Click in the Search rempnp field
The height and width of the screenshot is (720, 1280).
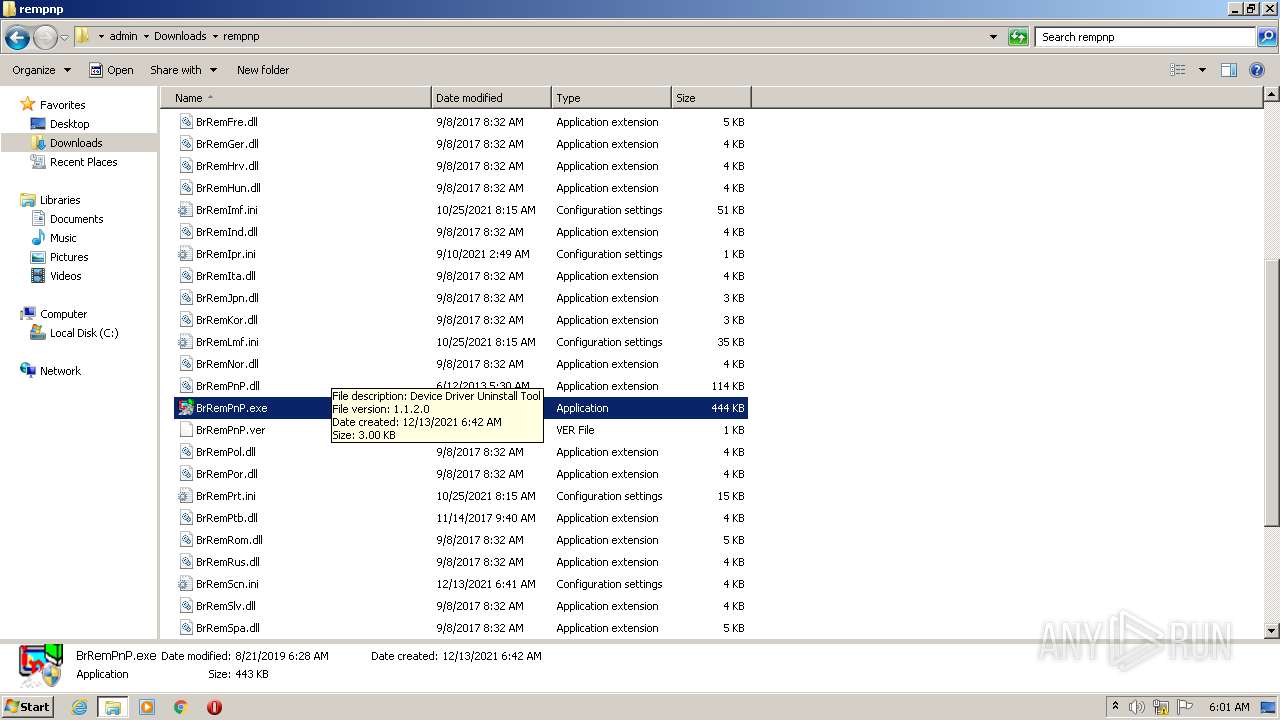pyautogui.click(x=1146, y=37)
